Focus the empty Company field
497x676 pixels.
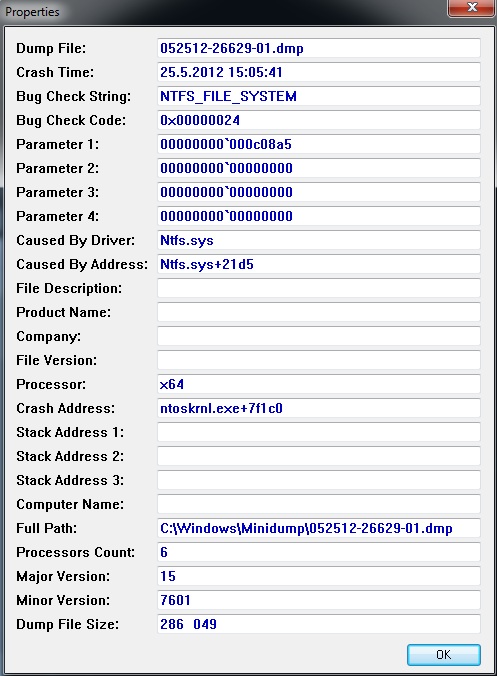[319, 336]
